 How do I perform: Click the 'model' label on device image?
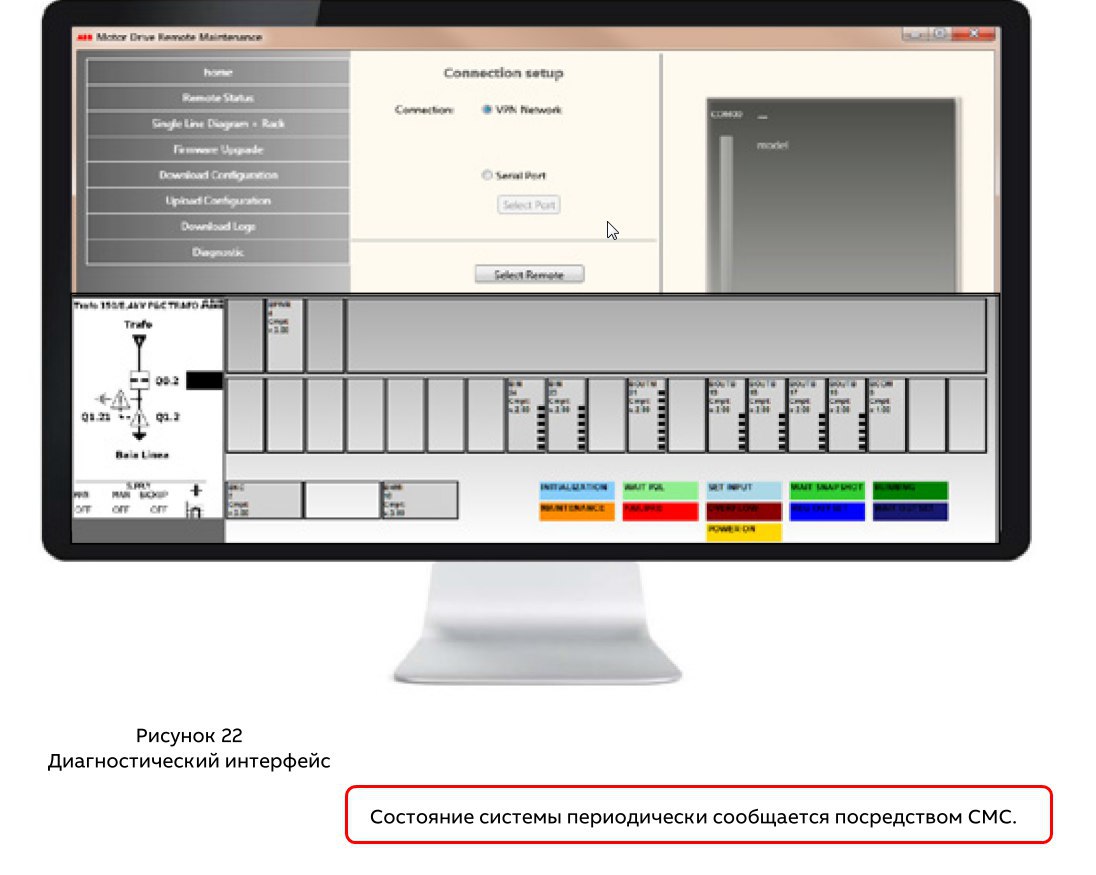click(x=772, y=145)
